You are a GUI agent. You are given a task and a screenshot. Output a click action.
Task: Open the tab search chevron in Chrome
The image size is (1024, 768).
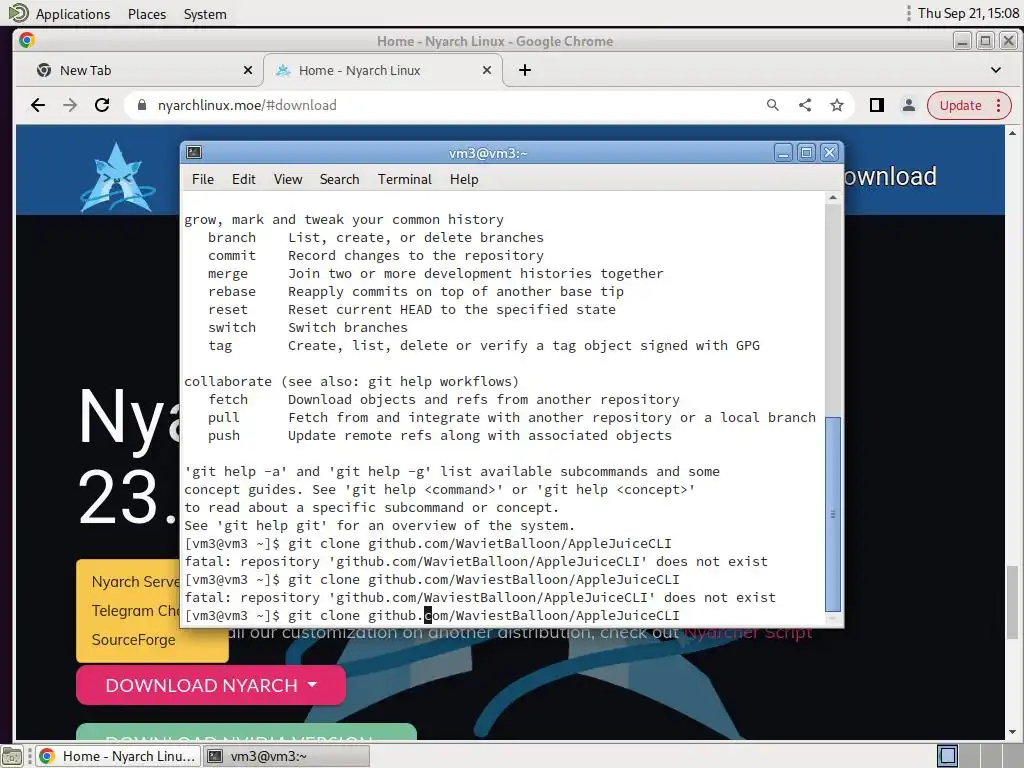point(996,70)
